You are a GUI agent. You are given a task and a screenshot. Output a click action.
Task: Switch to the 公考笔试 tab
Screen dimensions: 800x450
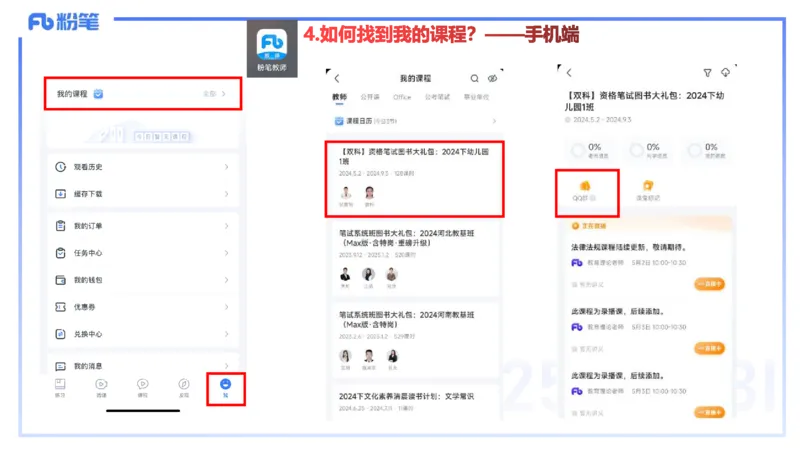437,97
